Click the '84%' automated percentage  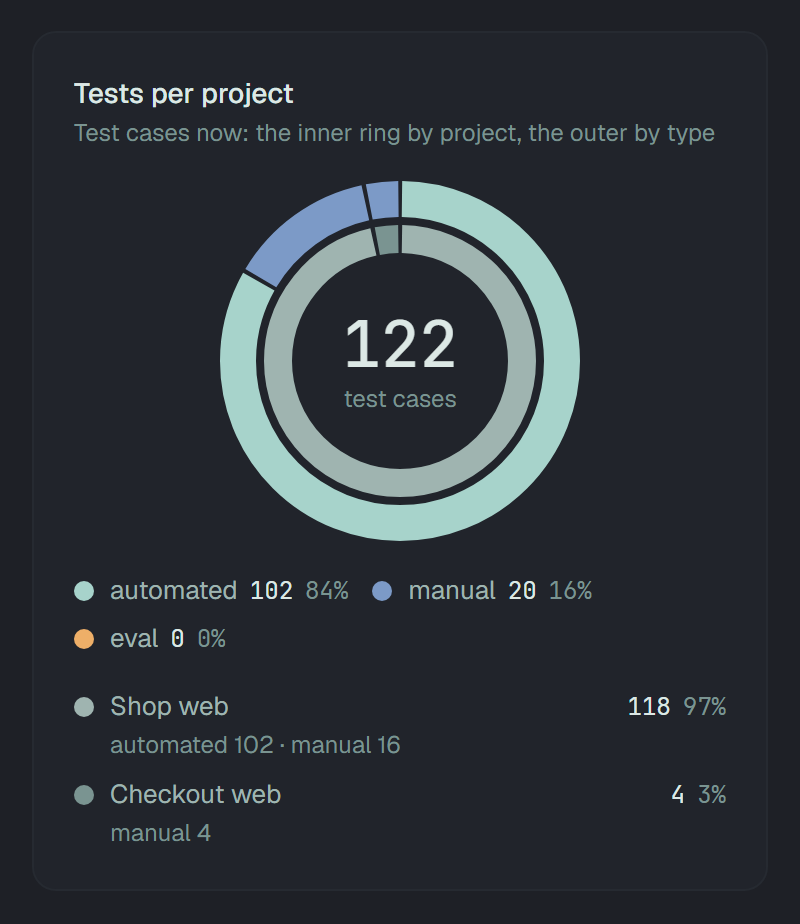[327, 590]
